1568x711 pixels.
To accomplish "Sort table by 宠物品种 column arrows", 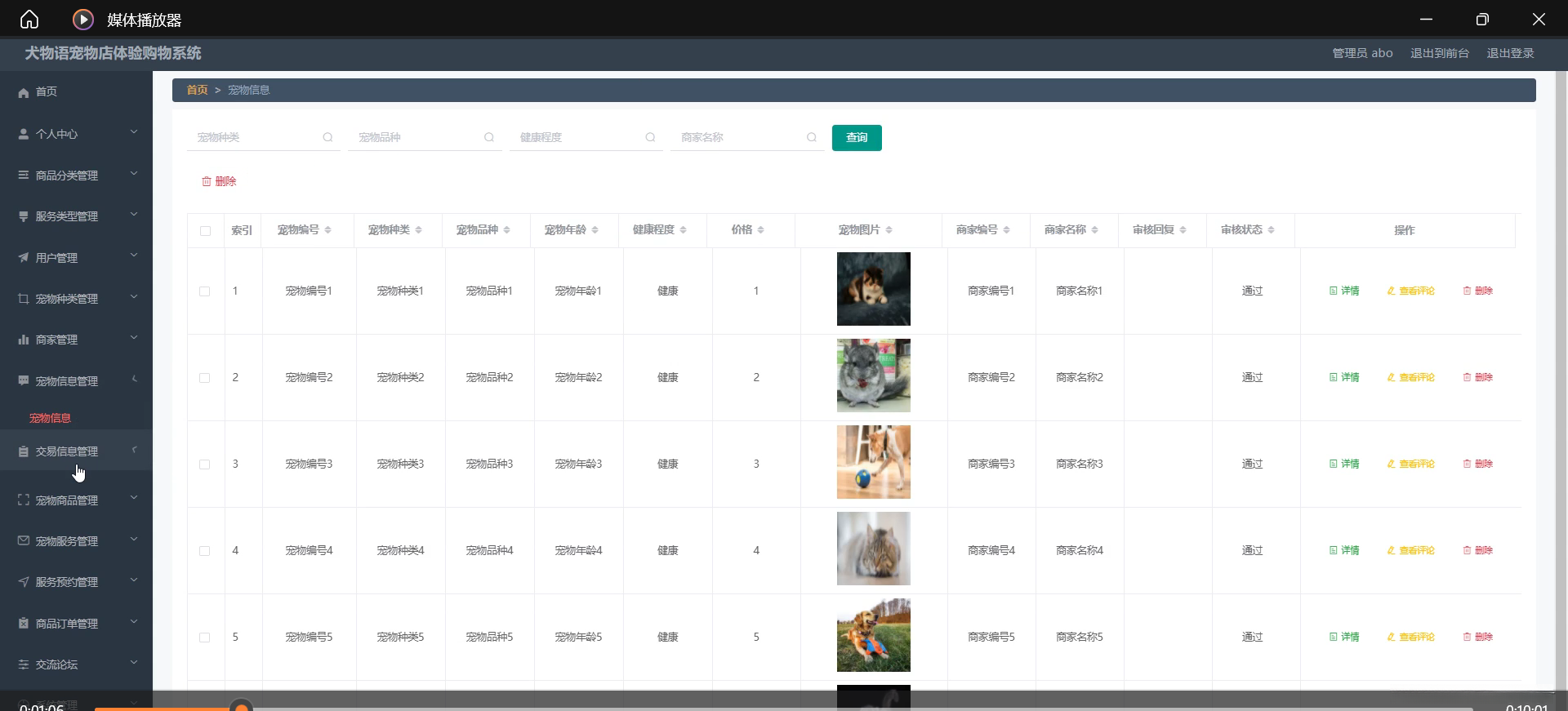I will 506,230.
